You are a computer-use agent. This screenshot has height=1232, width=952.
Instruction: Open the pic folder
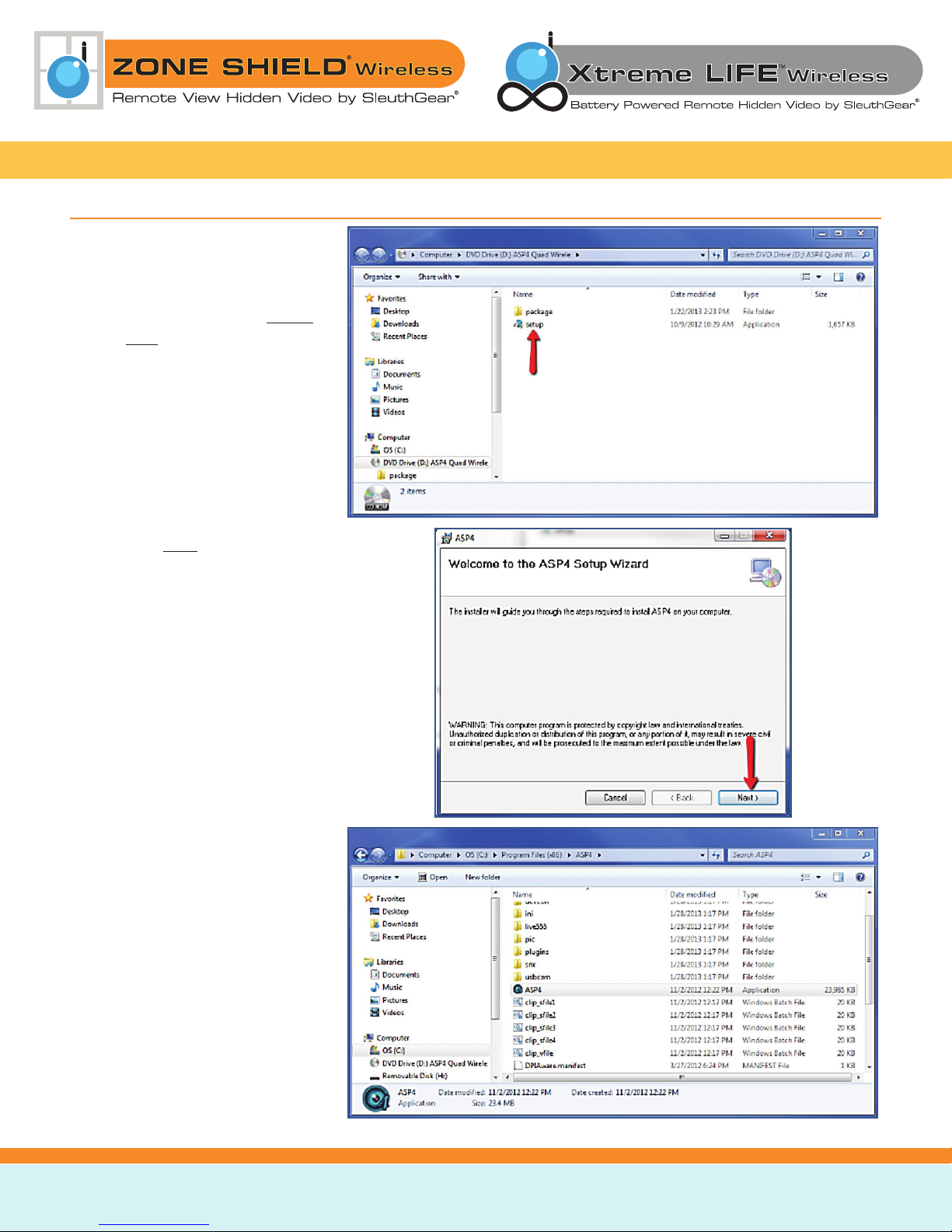pos(524,939)
